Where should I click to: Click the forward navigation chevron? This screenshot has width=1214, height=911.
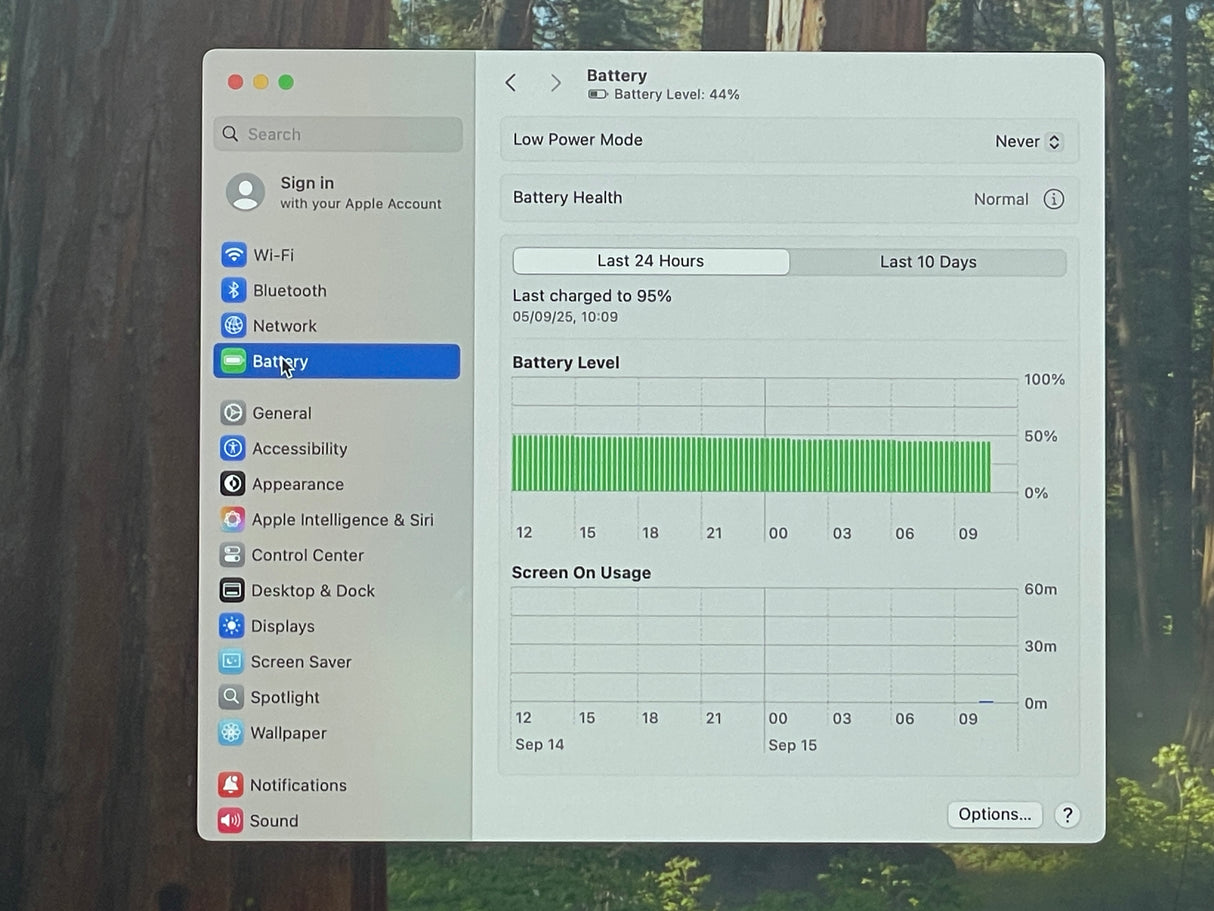tap(556, 82)
